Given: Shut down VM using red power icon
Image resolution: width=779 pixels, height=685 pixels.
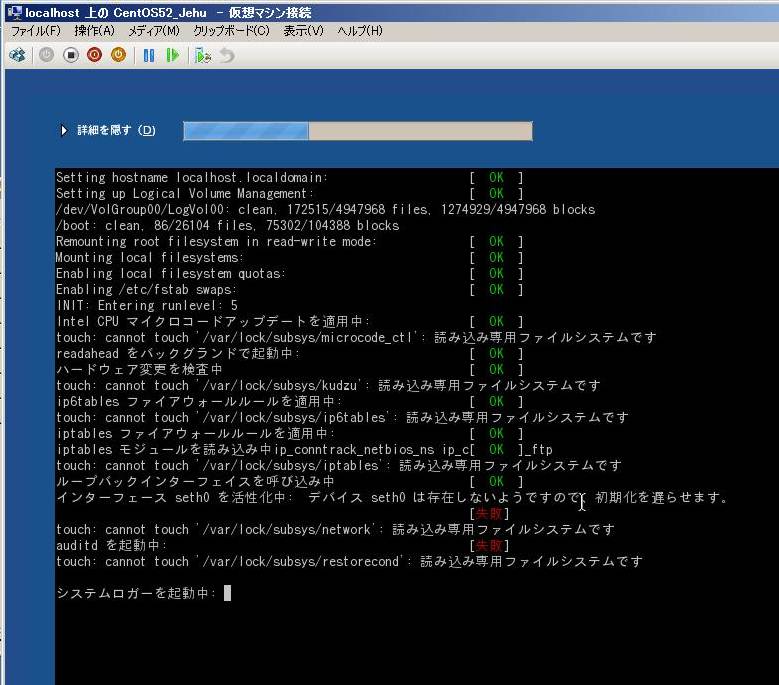Looking at the screenshot, I should point(94,55).
